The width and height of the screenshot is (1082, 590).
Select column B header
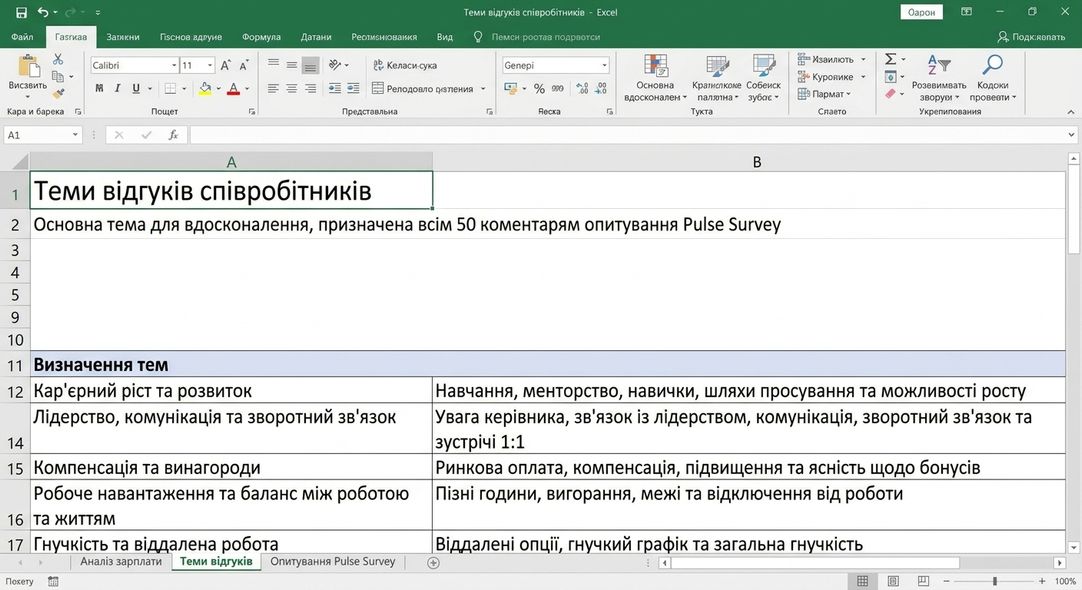[x=756, y=162]
